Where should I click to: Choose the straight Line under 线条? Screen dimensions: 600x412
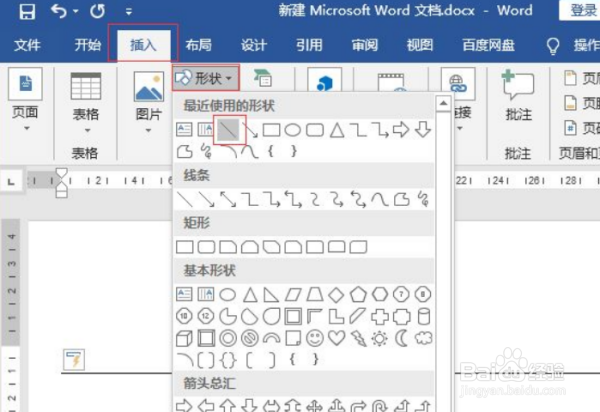coord(185,199)
